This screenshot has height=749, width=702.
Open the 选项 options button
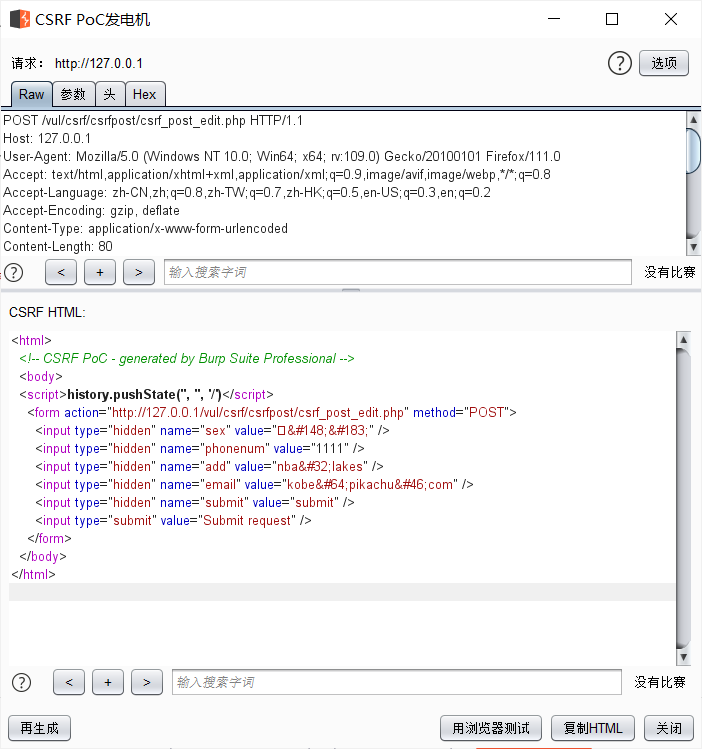[664, 63]
